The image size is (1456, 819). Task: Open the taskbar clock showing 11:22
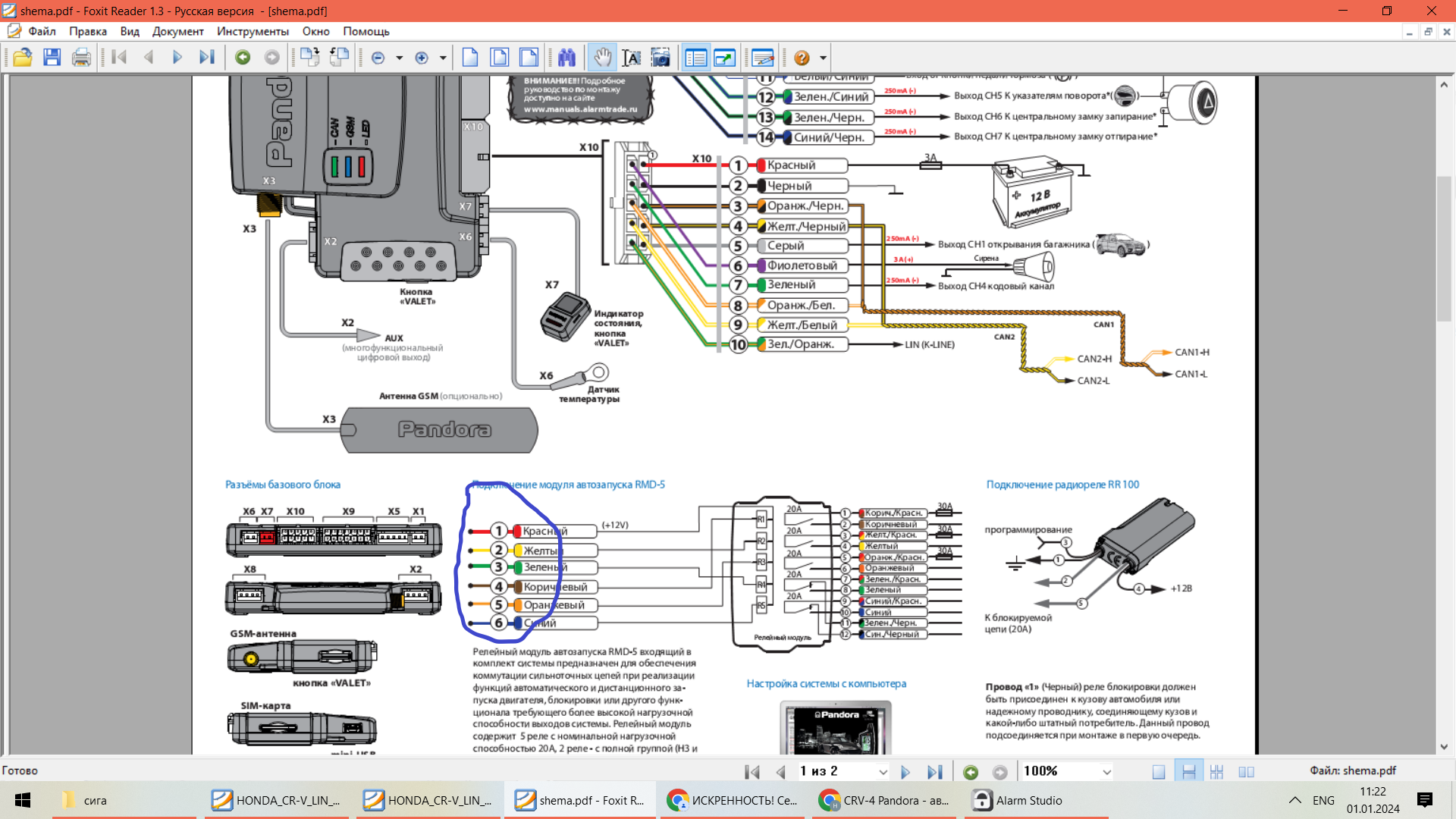1373,800
